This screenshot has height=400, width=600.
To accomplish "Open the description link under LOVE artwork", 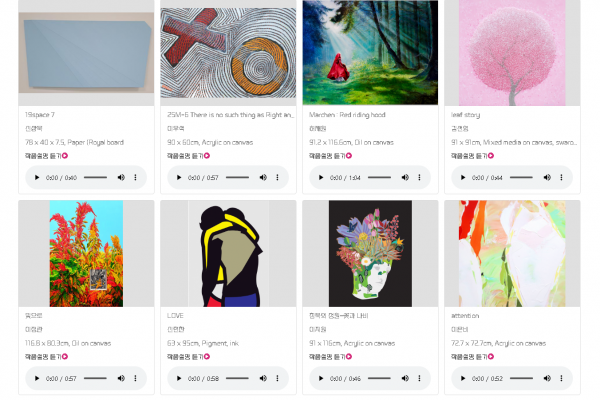I will click(x=188, y=357).
